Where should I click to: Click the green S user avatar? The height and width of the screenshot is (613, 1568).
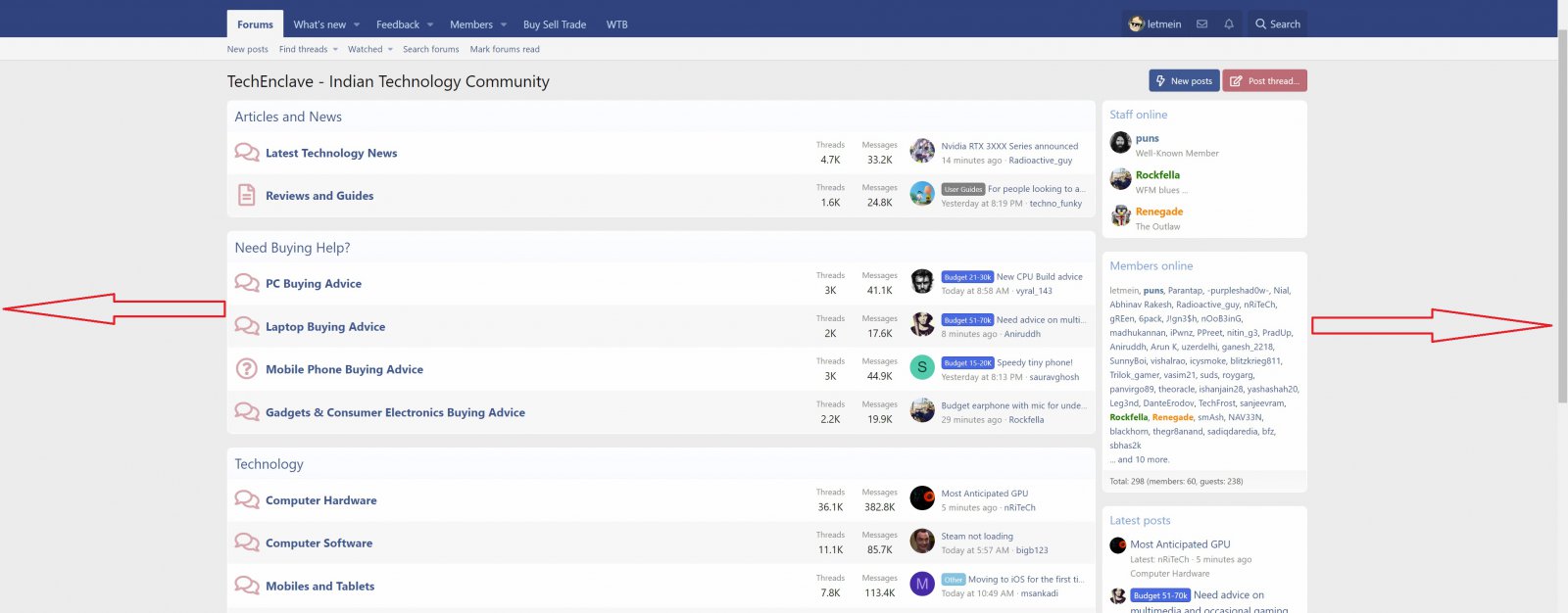921,367
